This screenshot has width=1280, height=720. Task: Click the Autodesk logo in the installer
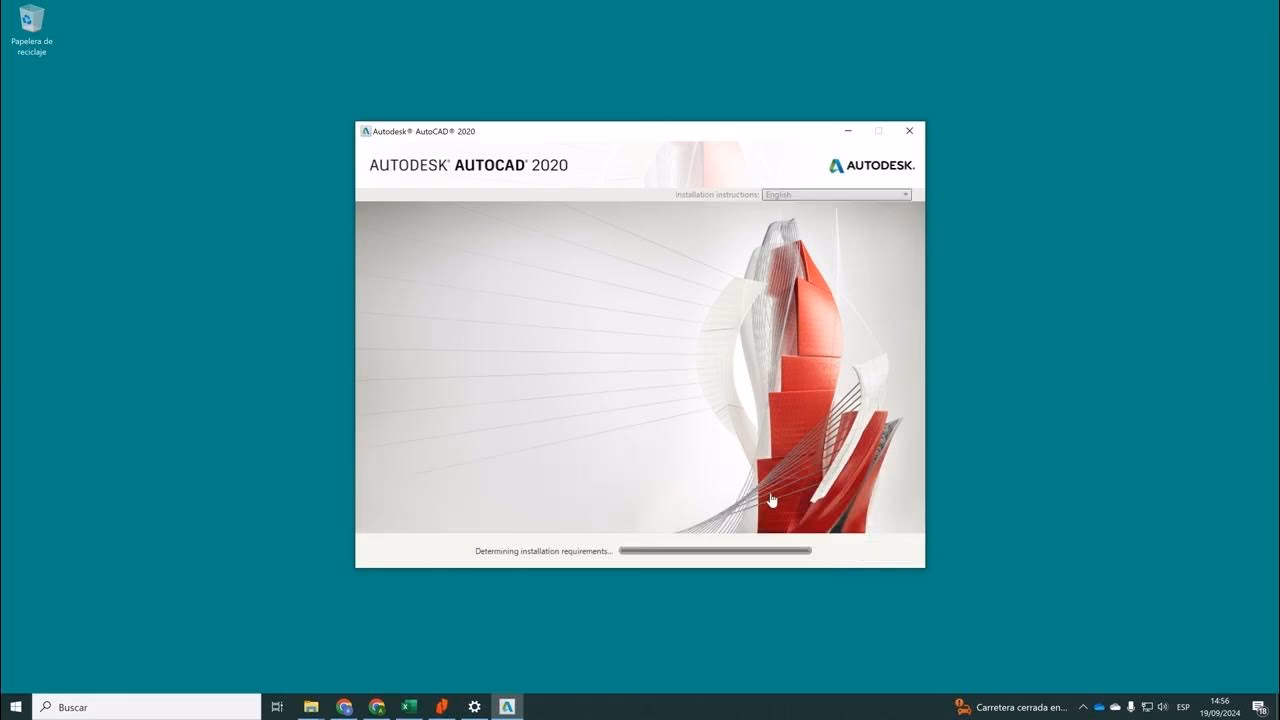(x=870, y=165)
